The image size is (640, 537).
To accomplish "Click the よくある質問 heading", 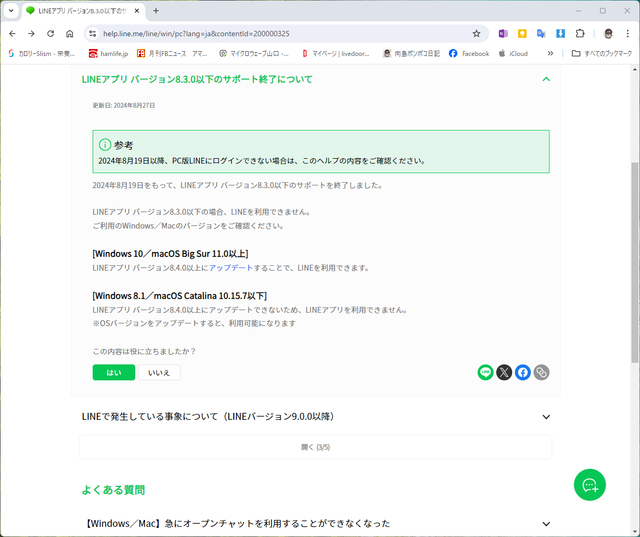I will tap(113, 490).
